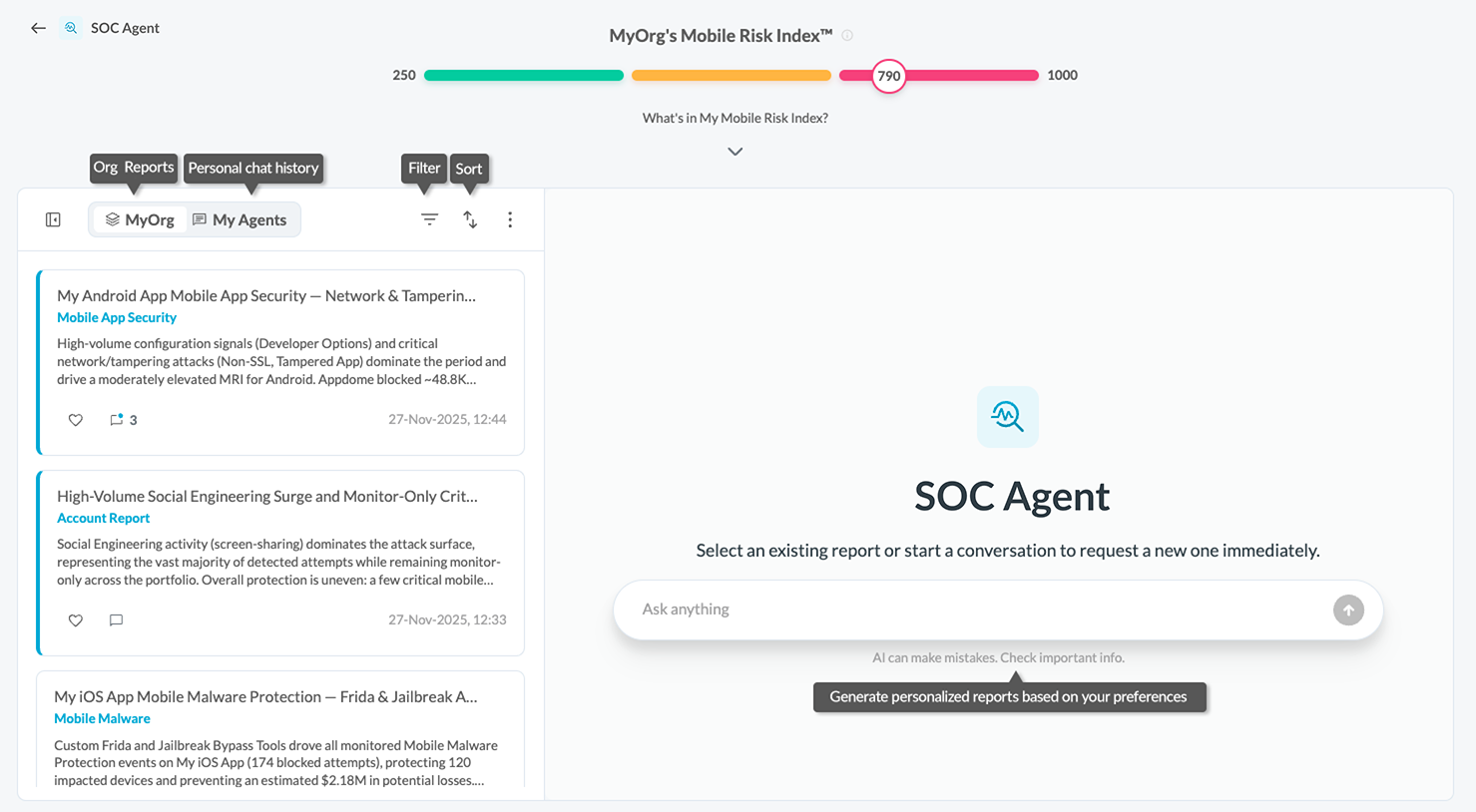Like the Android App Security report
The height and width of the screenshot is (812, 1476).
coord(76,420)
